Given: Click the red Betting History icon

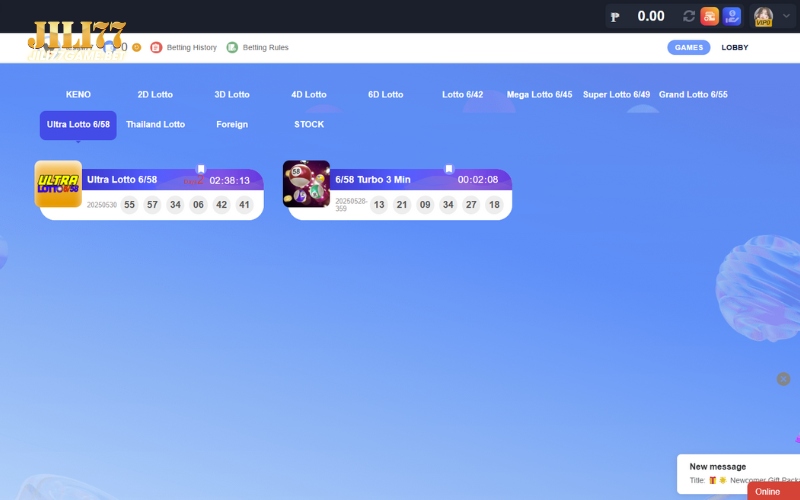Looking at the screenshot, I should tap(156, 47).
